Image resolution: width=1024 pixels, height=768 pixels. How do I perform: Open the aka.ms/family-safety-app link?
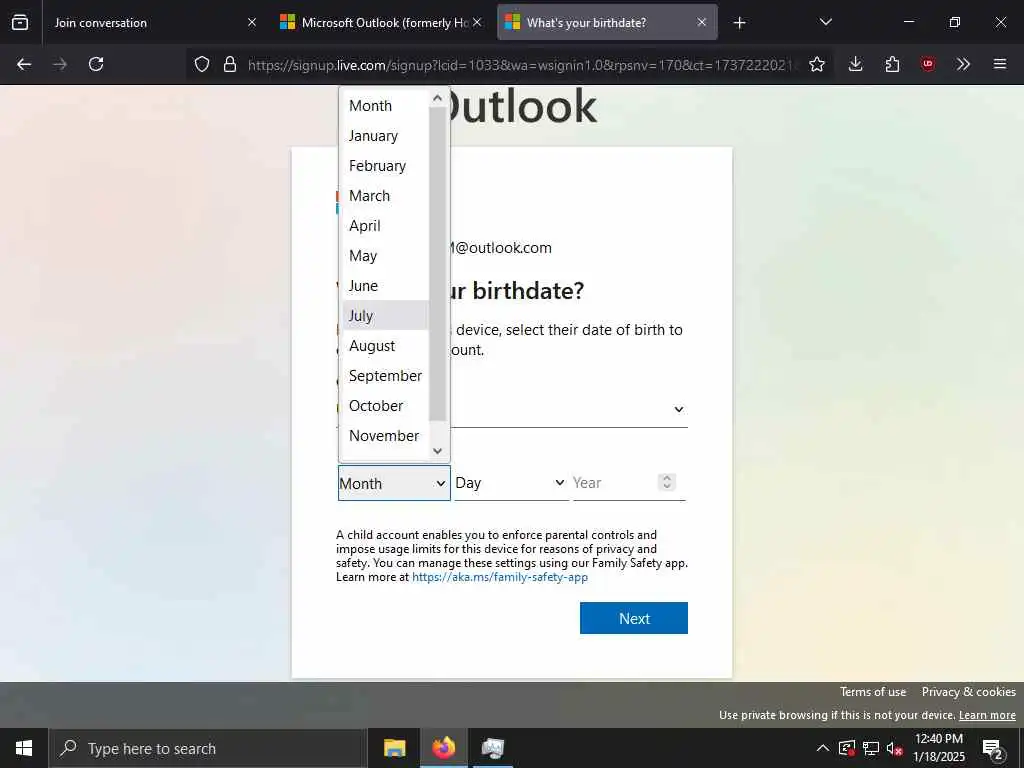tap(500, 577)
